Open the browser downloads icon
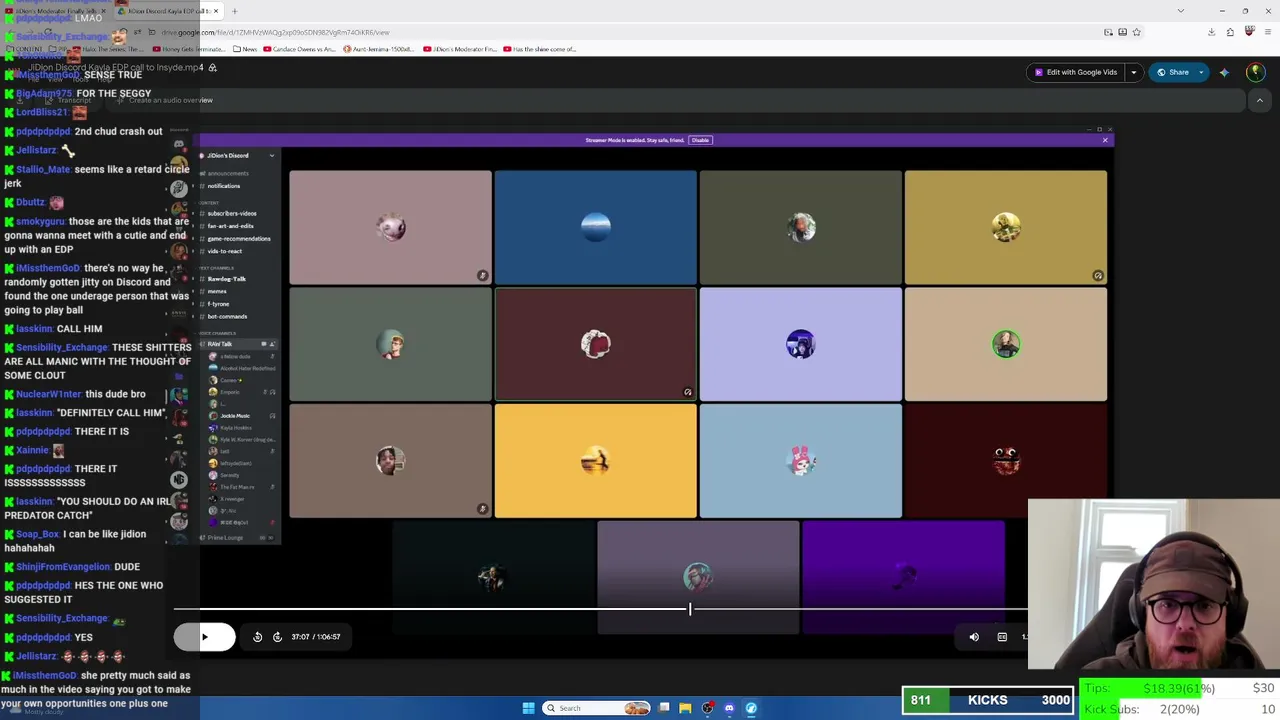Viewport: 1280px width, 720px height. [1211, 32]
